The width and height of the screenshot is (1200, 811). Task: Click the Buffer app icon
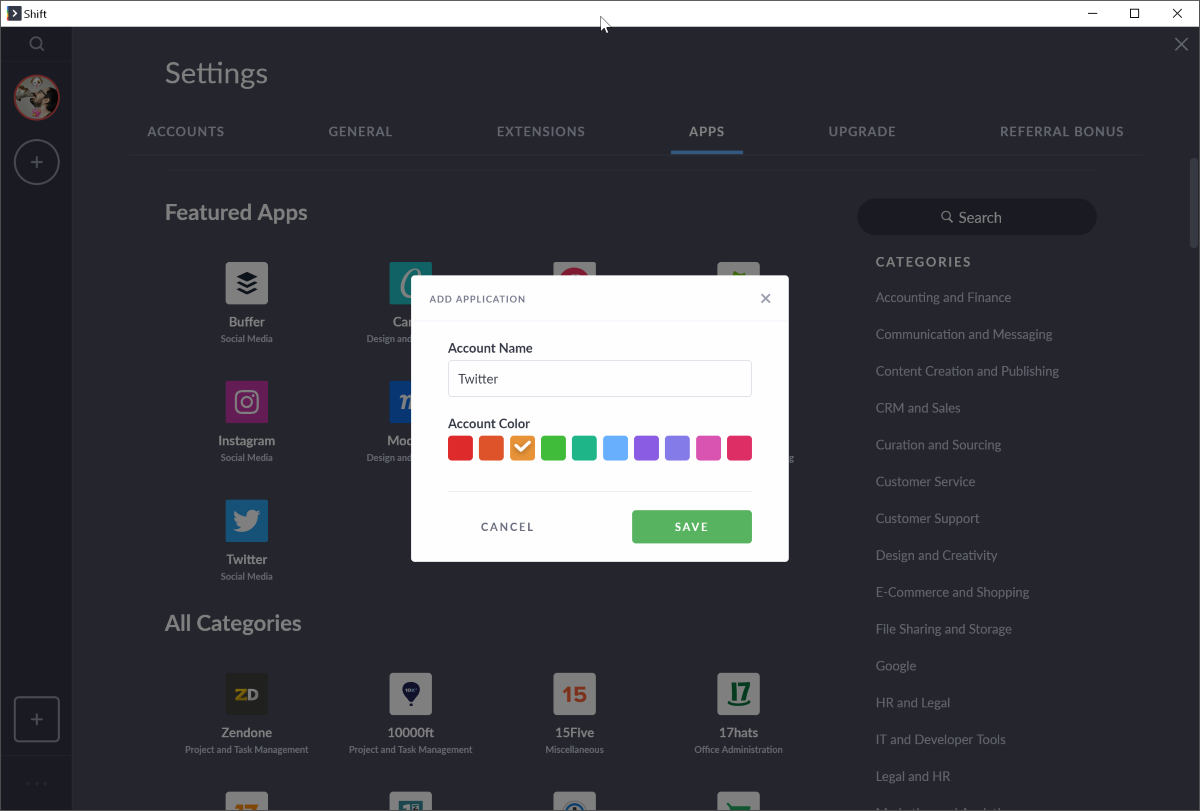point(246,283)
